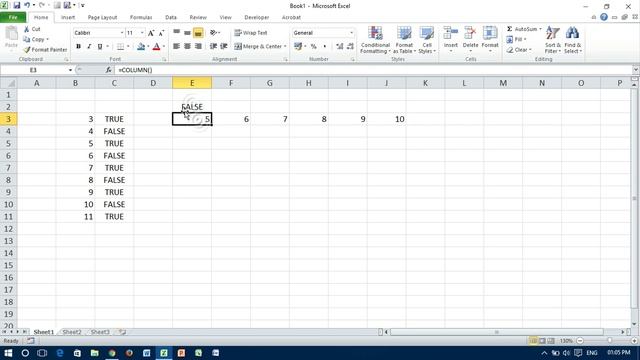
Task: Toggle Italic formatting
Action: point(89,47)
